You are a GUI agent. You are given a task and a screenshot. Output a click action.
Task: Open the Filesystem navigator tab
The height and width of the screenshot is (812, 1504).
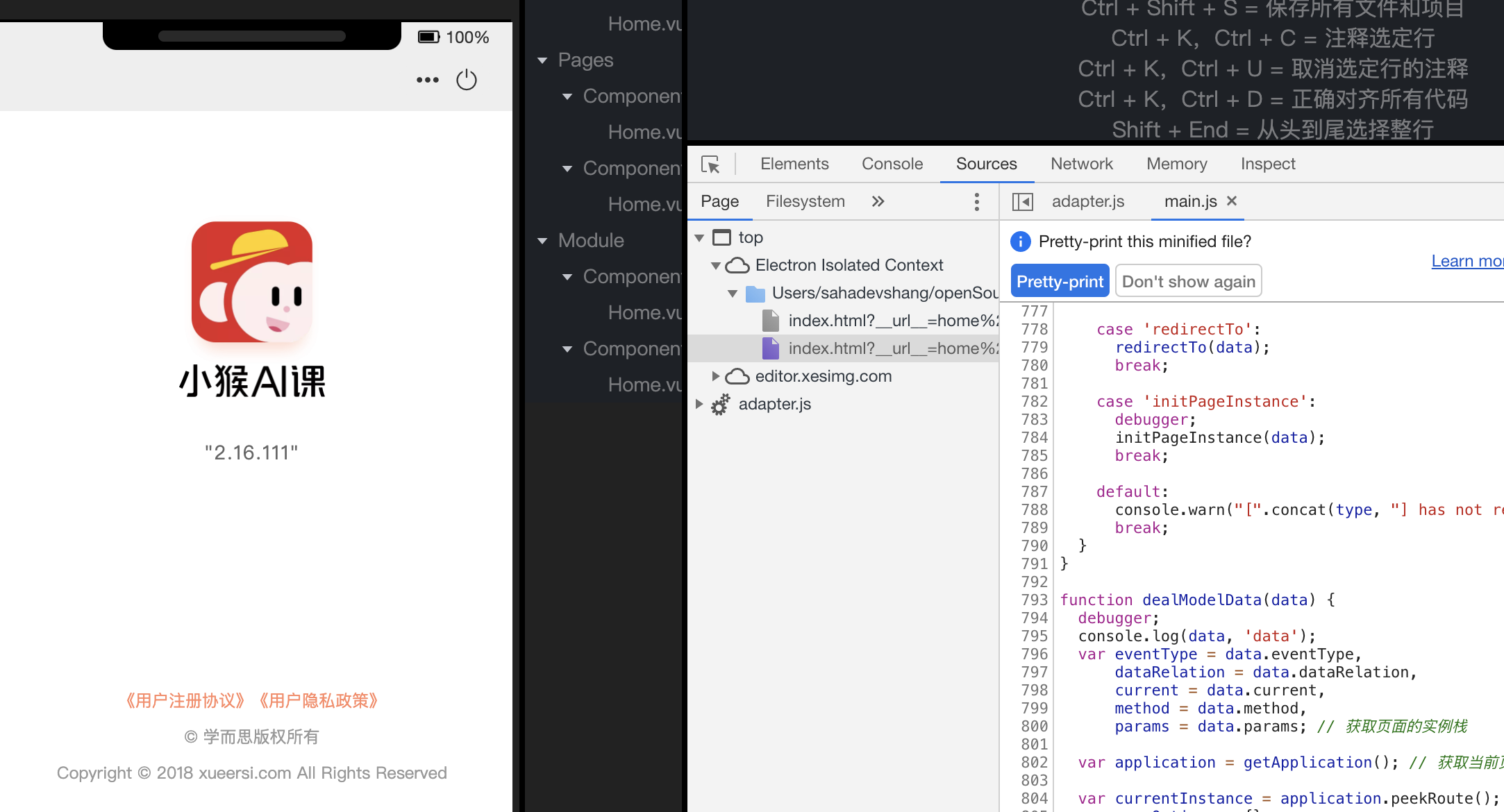coord(805,201)
